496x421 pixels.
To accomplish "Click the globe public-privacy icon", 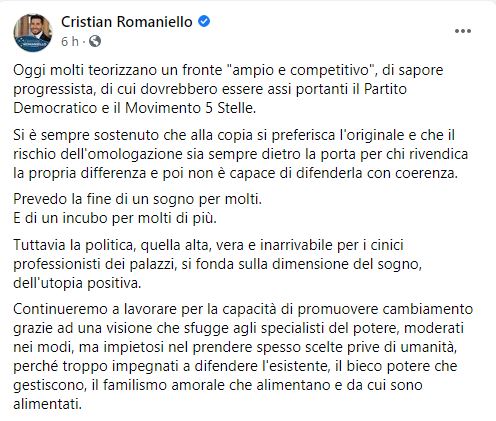I will pyautogui.click(x=95, y=41).
